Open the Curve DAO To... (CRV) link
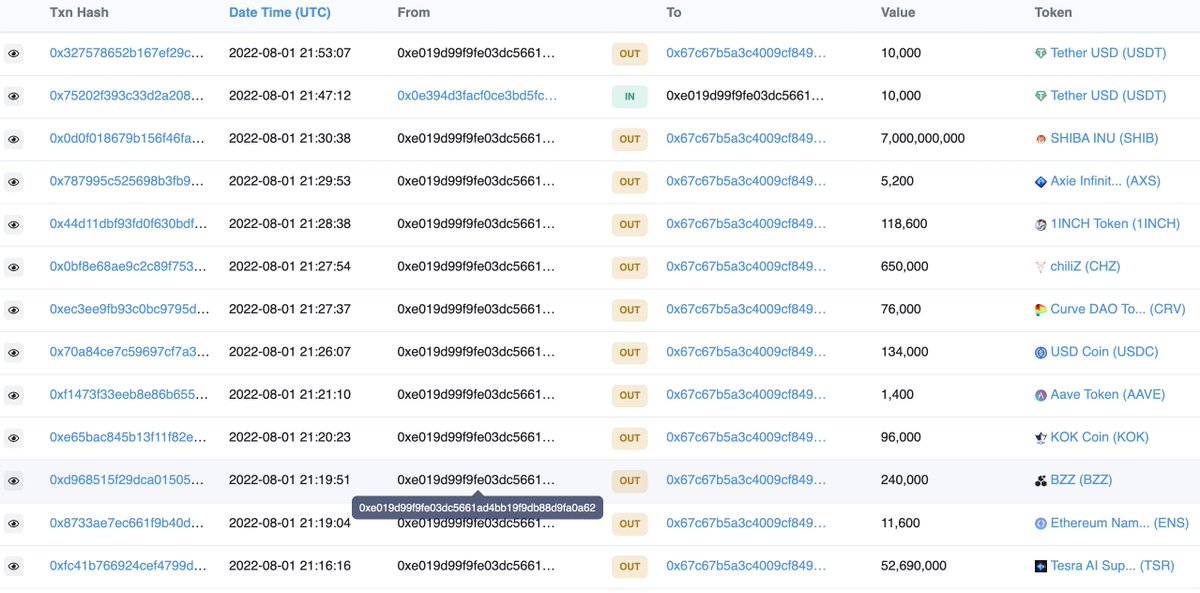This screenshot has height=593, width=1200. (x=1118, y=310)
